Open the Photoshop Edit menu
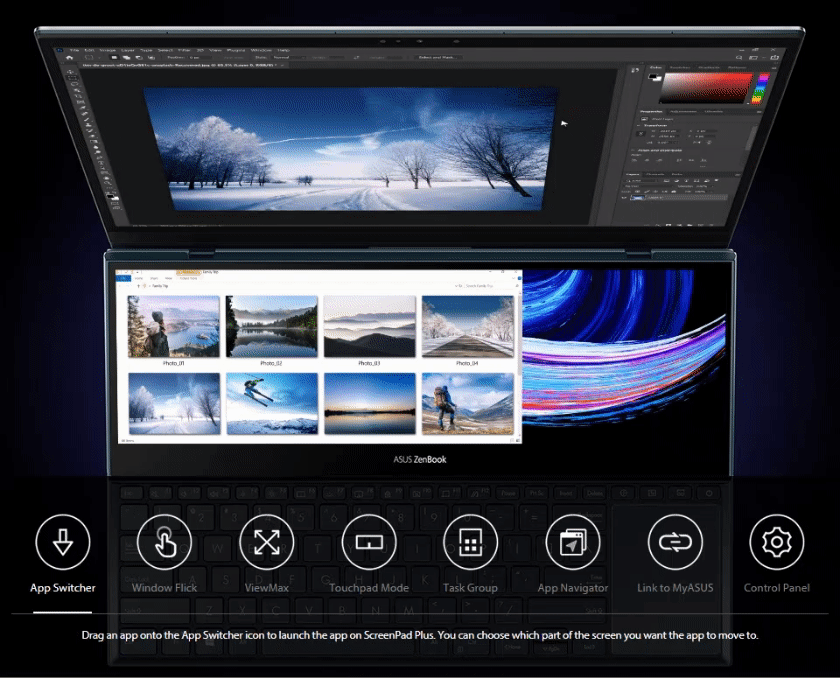840x678 pixels. click(88, 50)
